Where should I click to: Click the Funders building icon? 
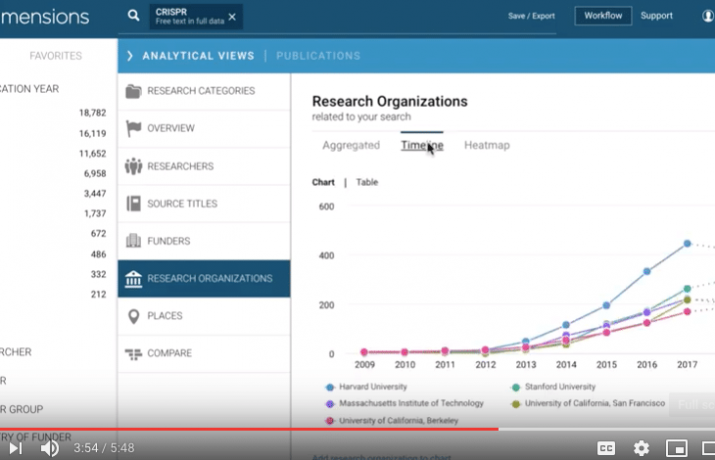[133, 241]
